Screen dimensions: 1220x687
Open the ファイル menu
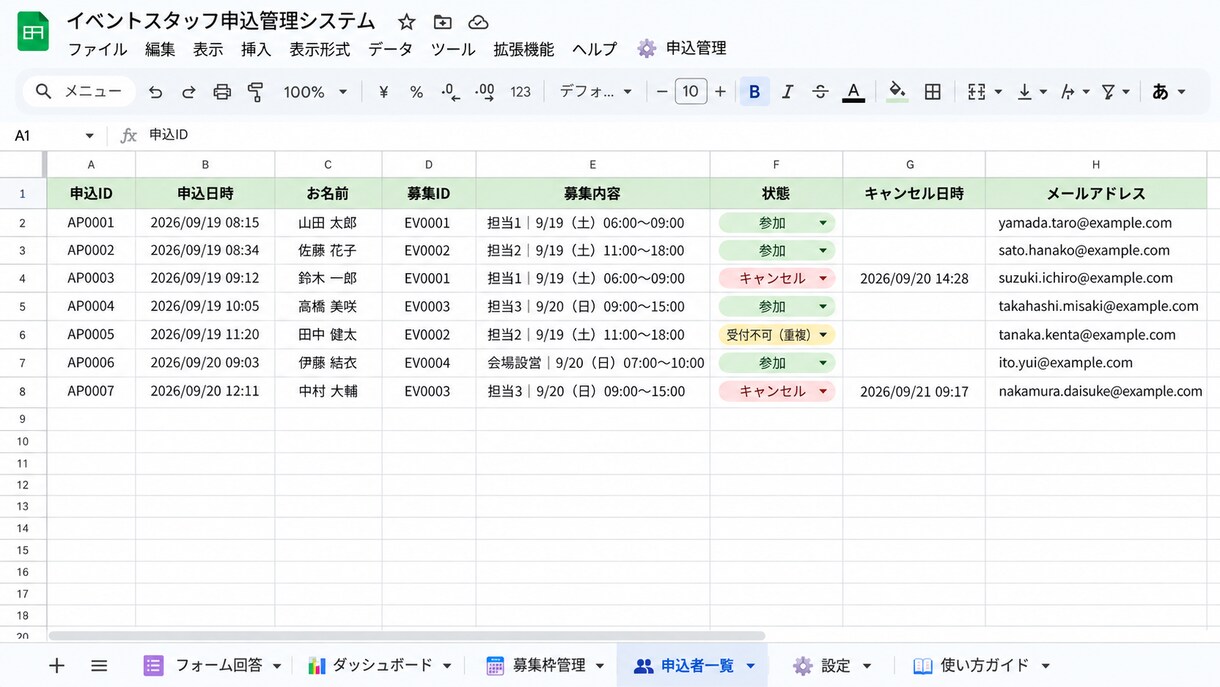(x=97, y=49)
